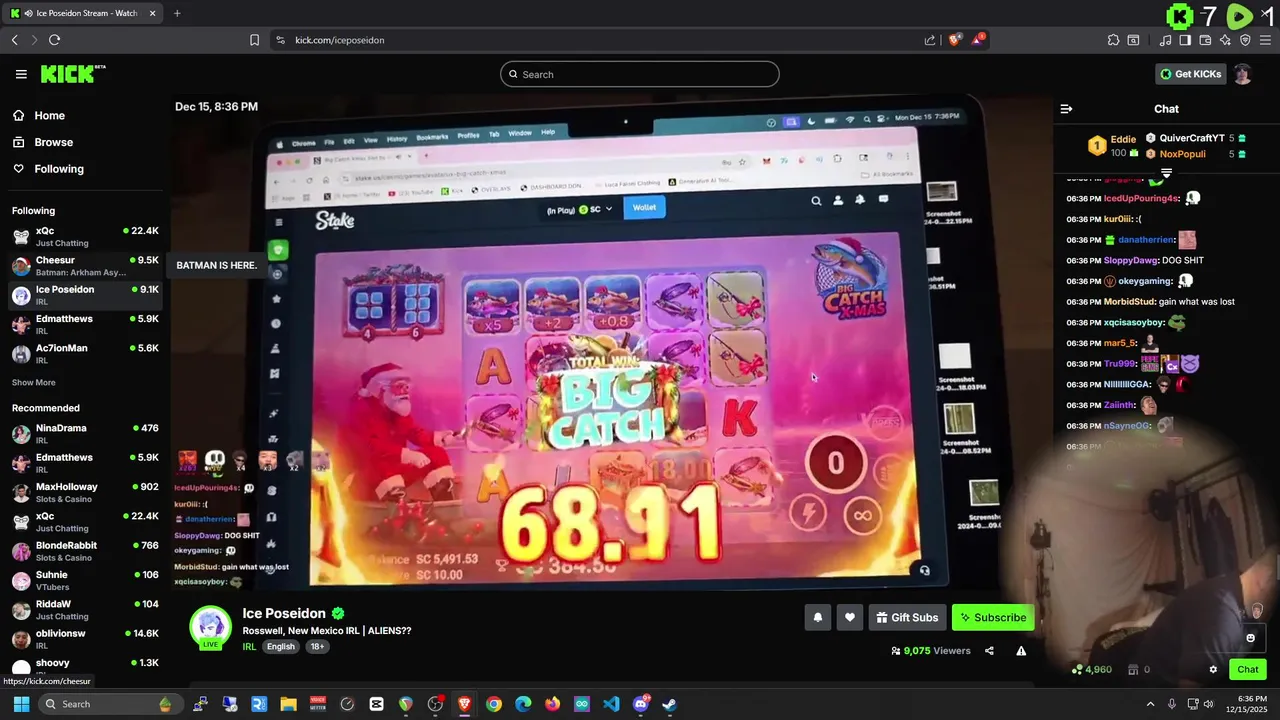The width and height of the screenshot is (1280, 720).
Task: Click the stream search field
Action: click(x=639, y=74)
